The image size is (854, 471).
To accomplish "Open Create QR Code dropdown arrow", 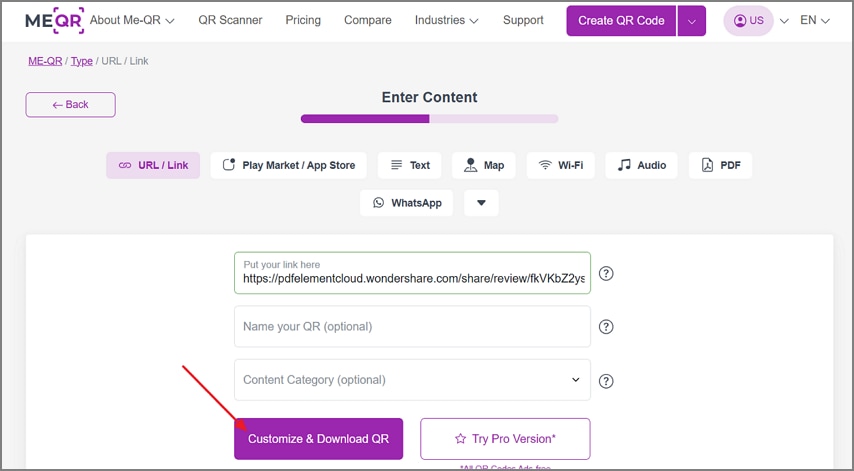I will coord(692,21).
